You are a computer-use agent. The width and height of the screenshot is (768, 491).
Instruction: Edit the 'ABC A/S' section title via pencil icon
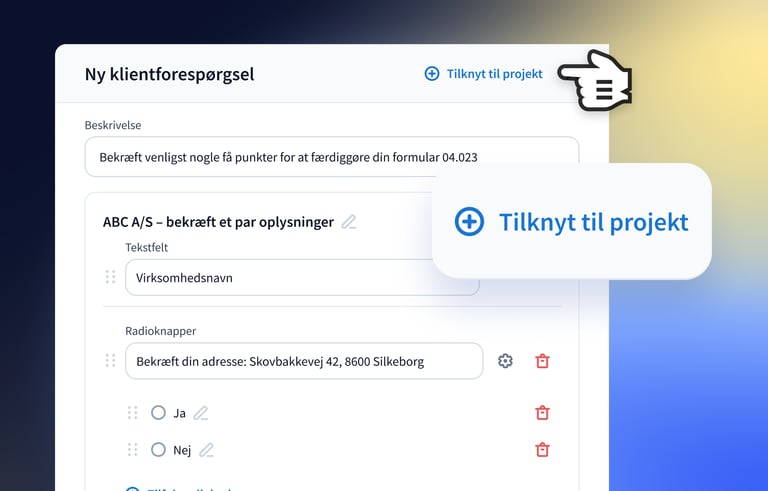(348, 222)
